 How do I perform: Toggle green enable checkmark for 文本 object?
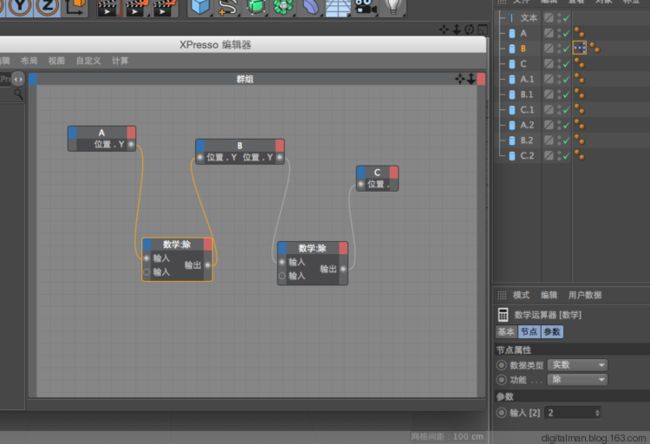coord(567,18)
